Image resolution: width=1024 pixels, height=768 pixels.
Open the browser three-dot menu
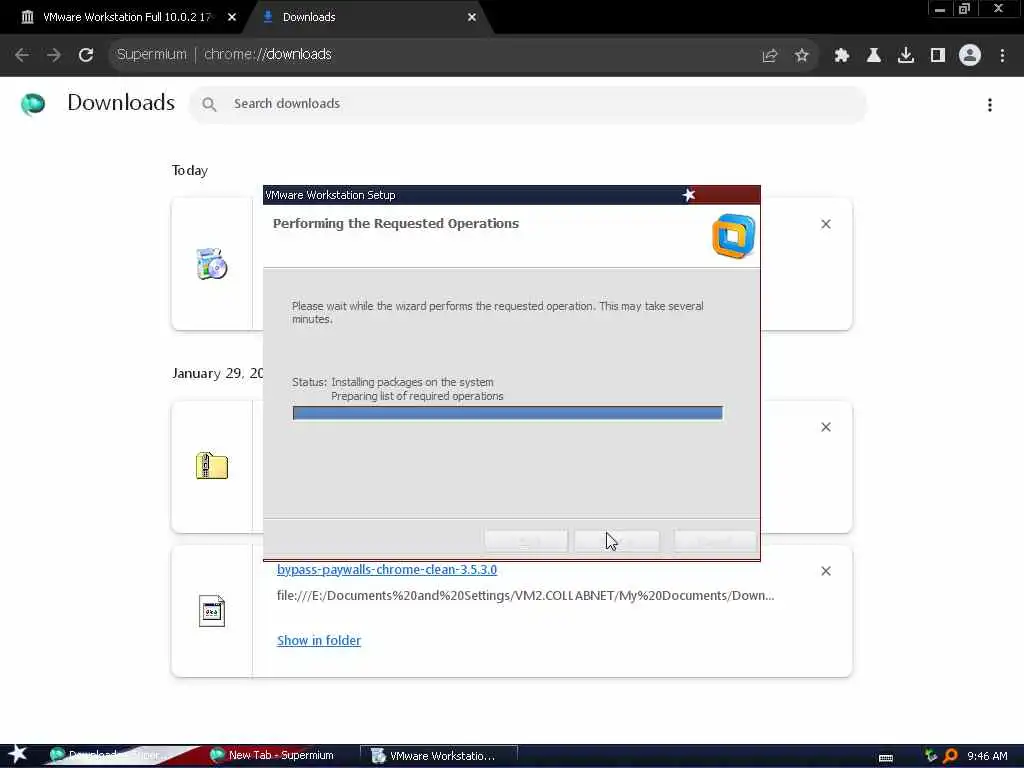pyautogui.click(x=1002, y=56)
